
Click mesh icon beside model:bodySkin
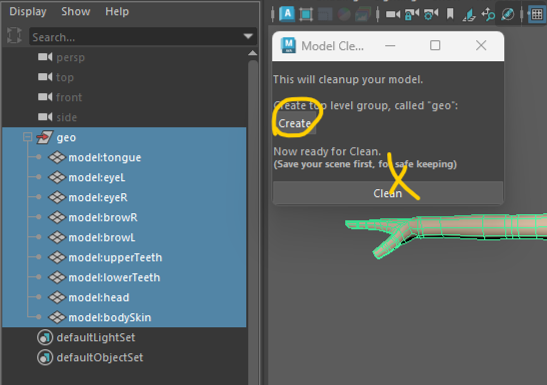pos(57,317)
